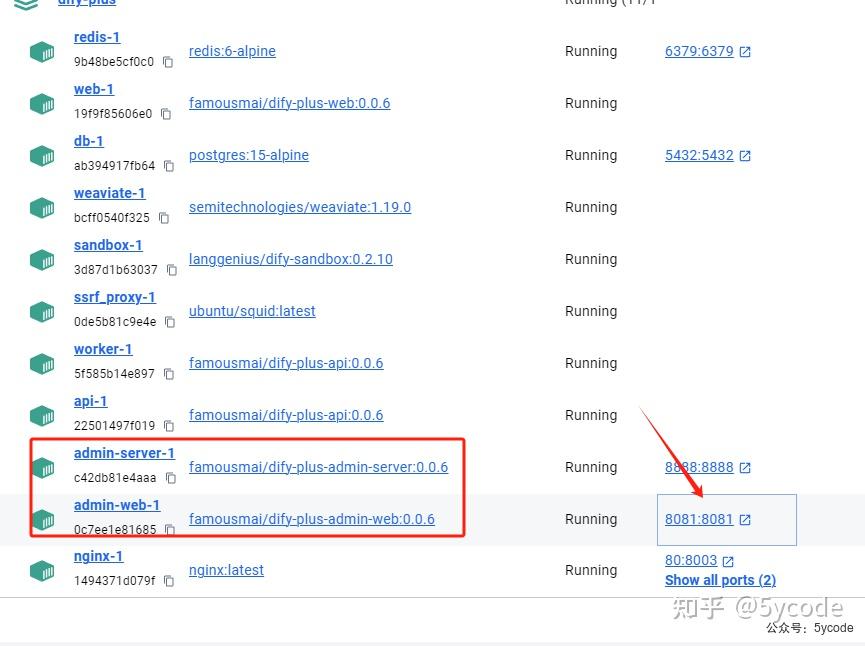Click the web-1 container cube icon

point(42,104)
